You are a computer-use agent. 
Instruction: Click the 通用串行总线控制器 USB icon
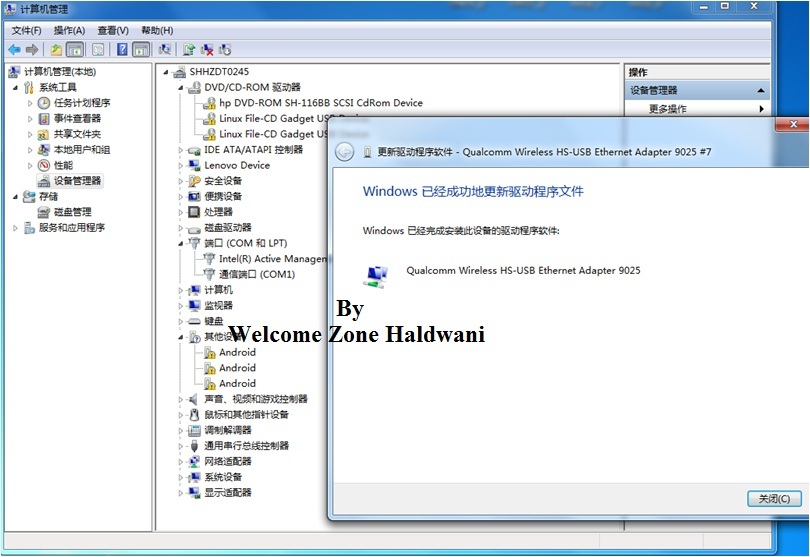click(194, 445)
